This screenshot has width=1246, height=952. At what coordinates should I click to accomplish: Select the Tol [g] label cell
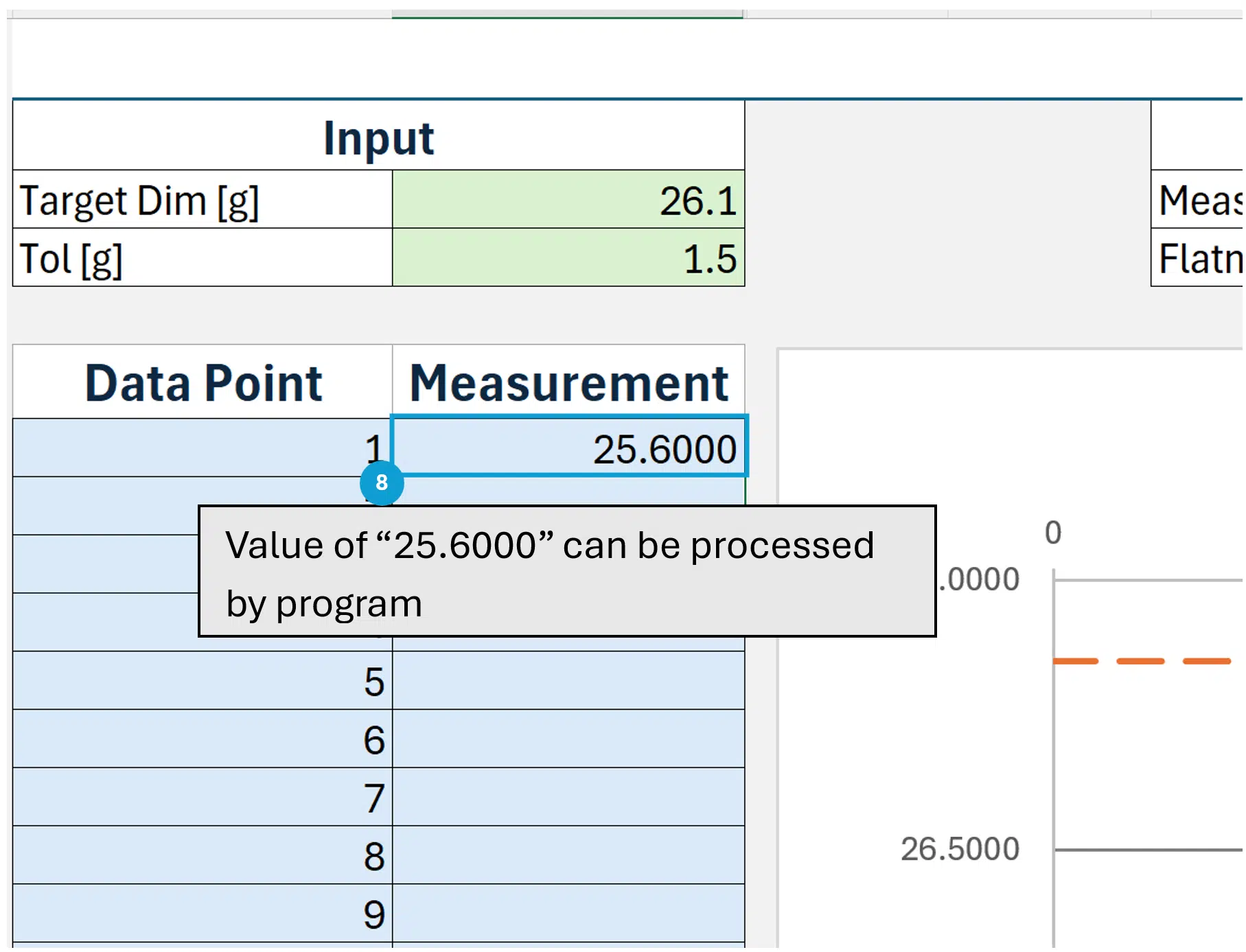[x=203, y=258]
